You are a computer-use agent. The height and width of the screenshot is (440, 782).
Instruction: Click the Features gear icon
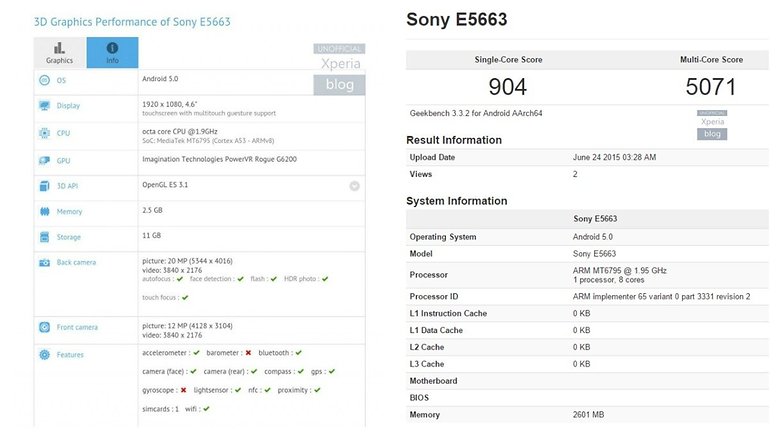click(44, 355)
